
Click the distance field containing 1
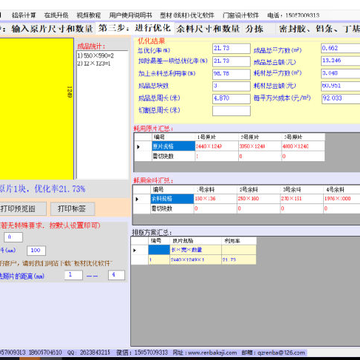coord(73,275)
